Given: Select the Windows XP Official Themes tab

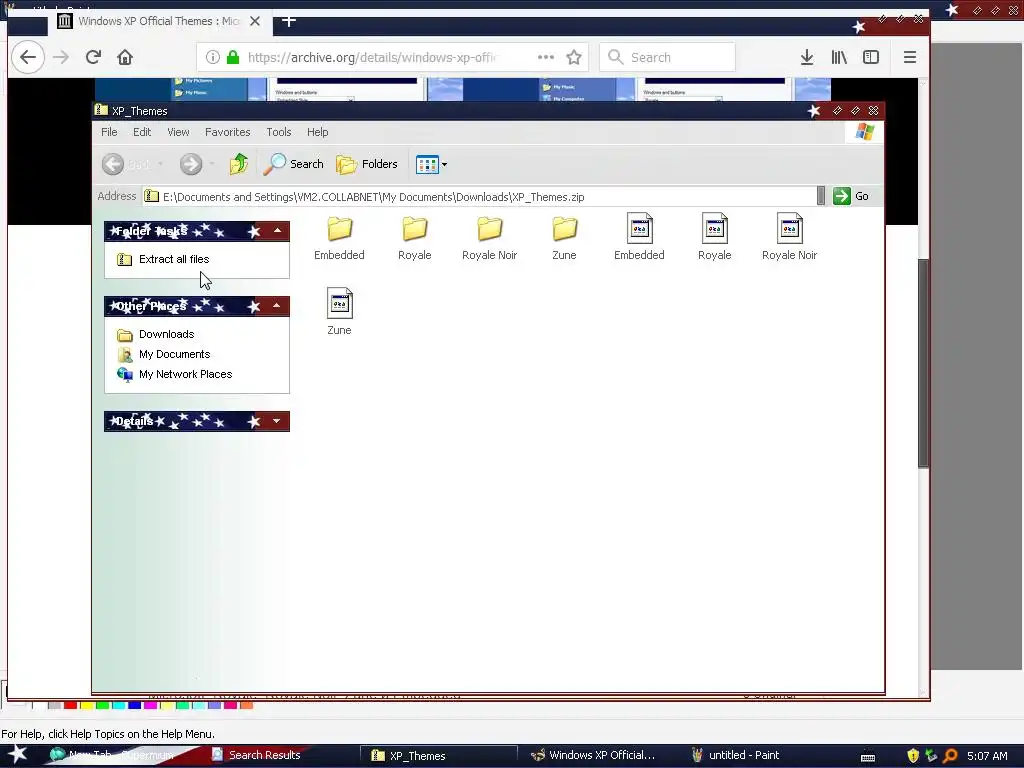Looking at the screenshot, I should [159, 22].
